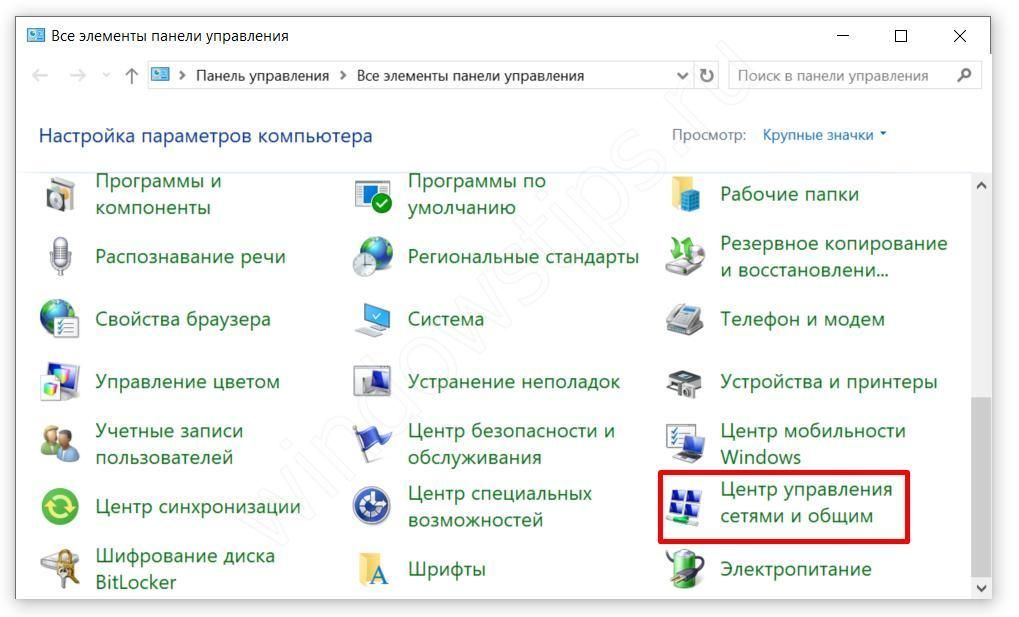This screenshot has height=617, width=1019.
Task: Expand the Крупные значки view dropdown
Action: click(x=824, y=135)
